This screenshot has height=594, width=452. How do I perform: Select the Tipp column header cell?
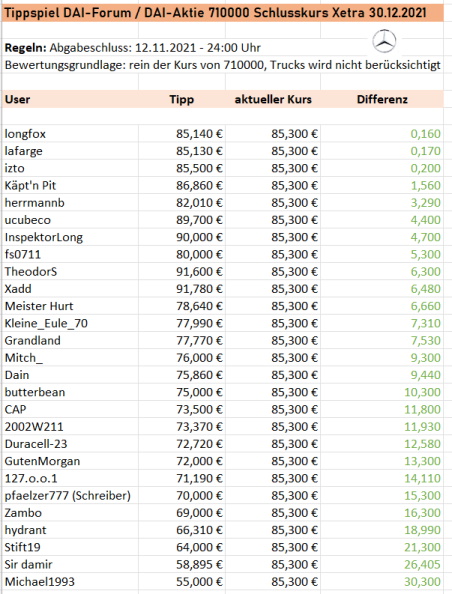[182, 99]
